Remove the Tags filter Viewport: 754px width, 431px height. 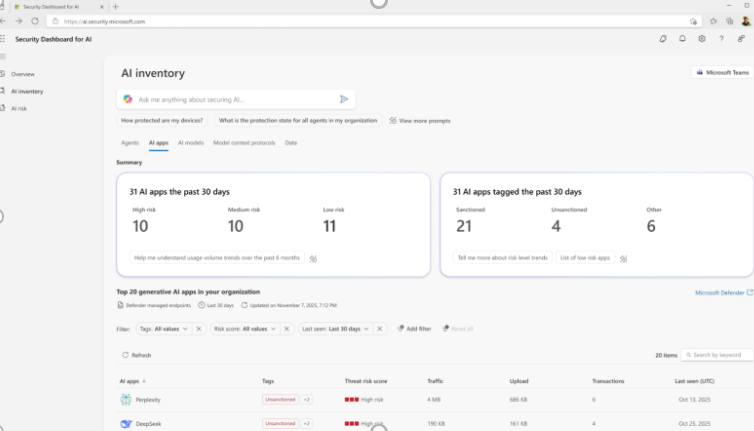199,329
